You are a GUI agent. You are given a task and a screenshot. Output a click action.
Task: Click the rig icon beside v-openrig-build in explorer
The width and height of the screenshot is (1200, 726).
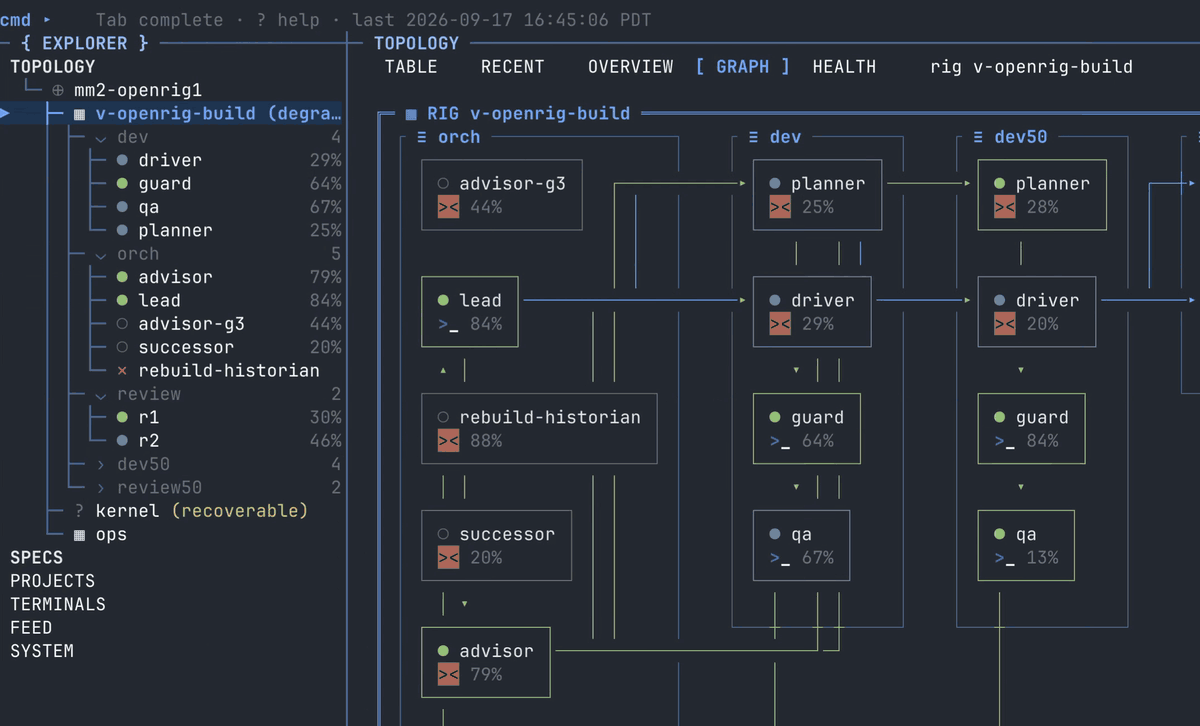pyautogui.click(x=80, y=114)
